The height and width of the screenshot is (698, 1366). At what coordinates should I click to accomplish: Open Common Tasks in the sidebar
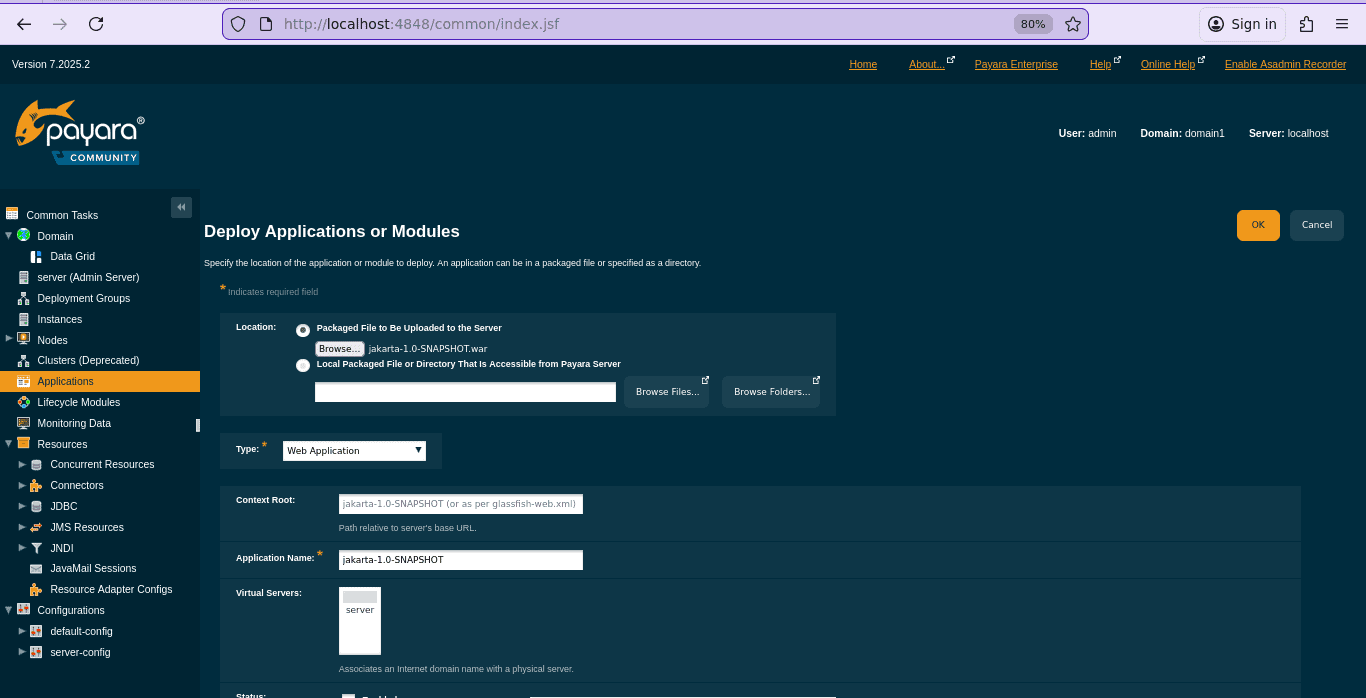point(62,215)
